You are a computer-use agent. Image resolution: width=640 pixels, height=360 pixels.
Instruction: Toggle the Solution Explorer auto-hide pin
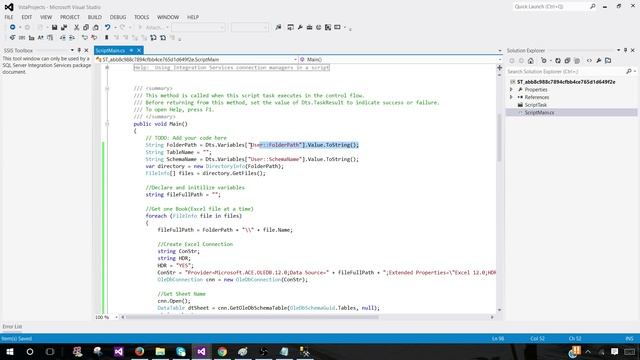(625, 50)
